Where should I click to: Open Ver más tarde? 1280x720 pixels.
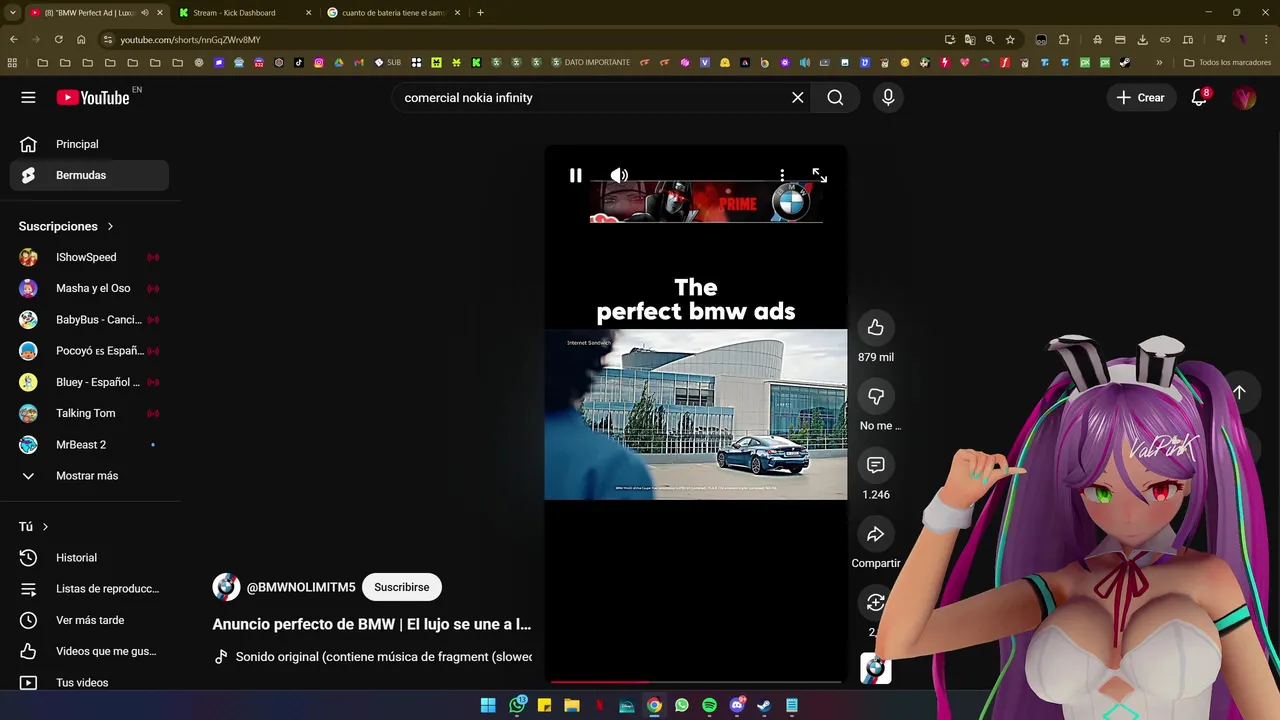coord(90,620)
